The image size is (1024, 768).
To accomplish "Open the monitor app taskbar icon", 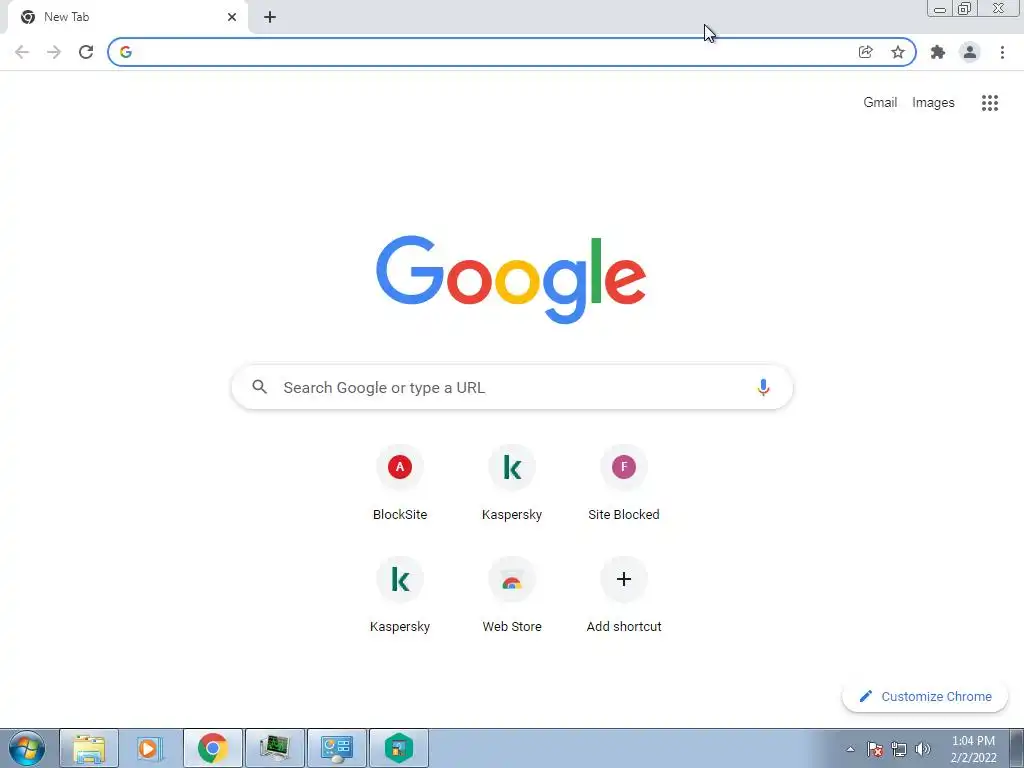I will click(x=275, y=748).
